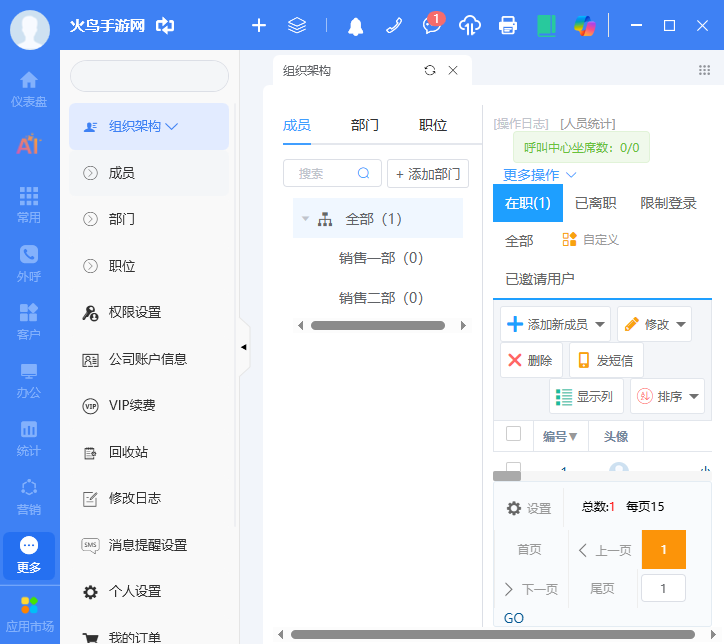724x644 pixels.
Task: Open 消息提醒设置 in side menu
Action: click(149, 545)
